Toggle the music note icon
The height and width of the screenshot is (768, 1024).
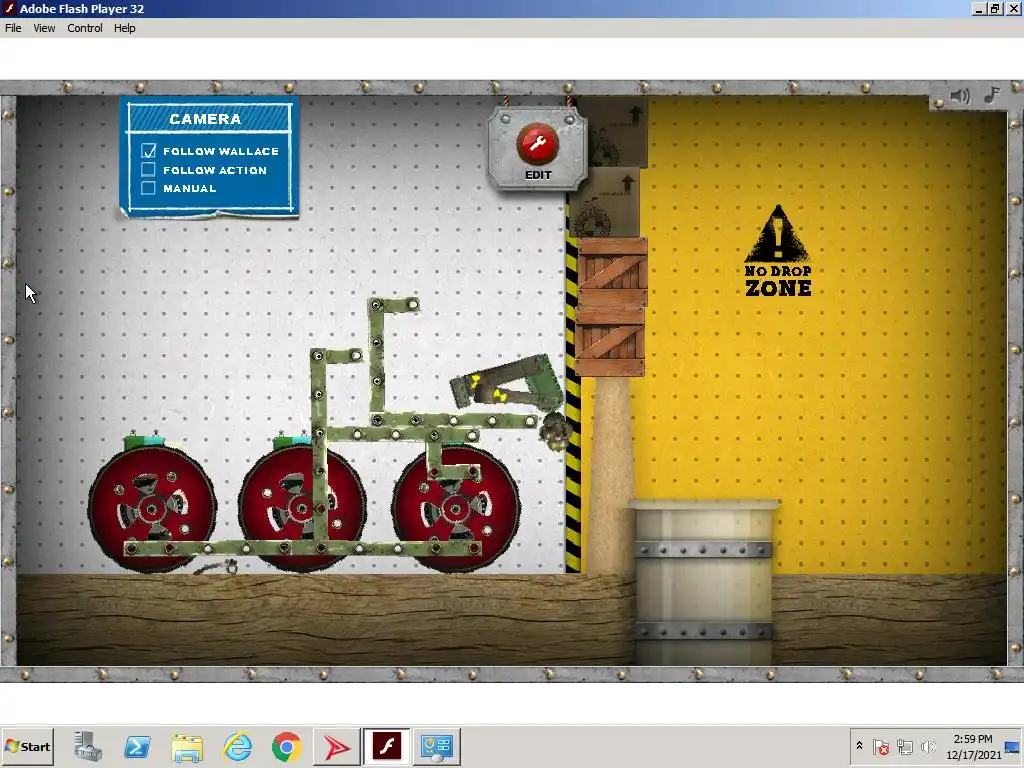click(992, 95)
